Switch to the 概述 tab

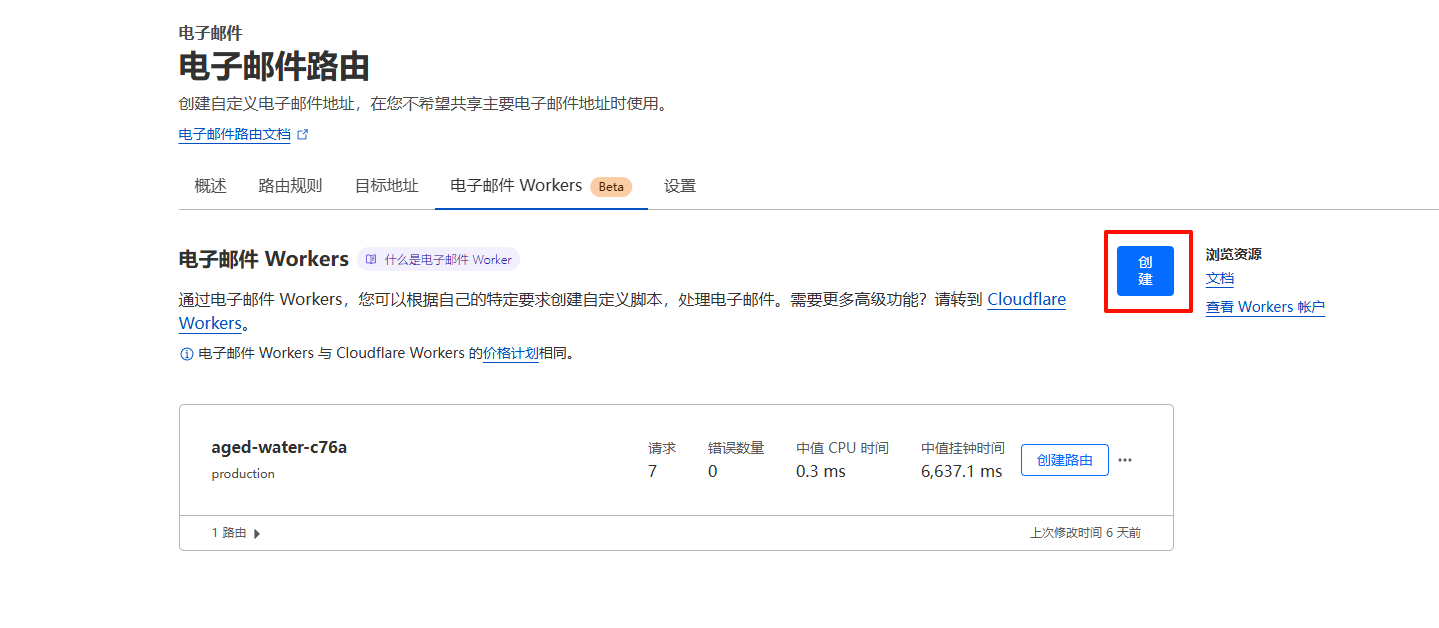click(x=210, y=186)
